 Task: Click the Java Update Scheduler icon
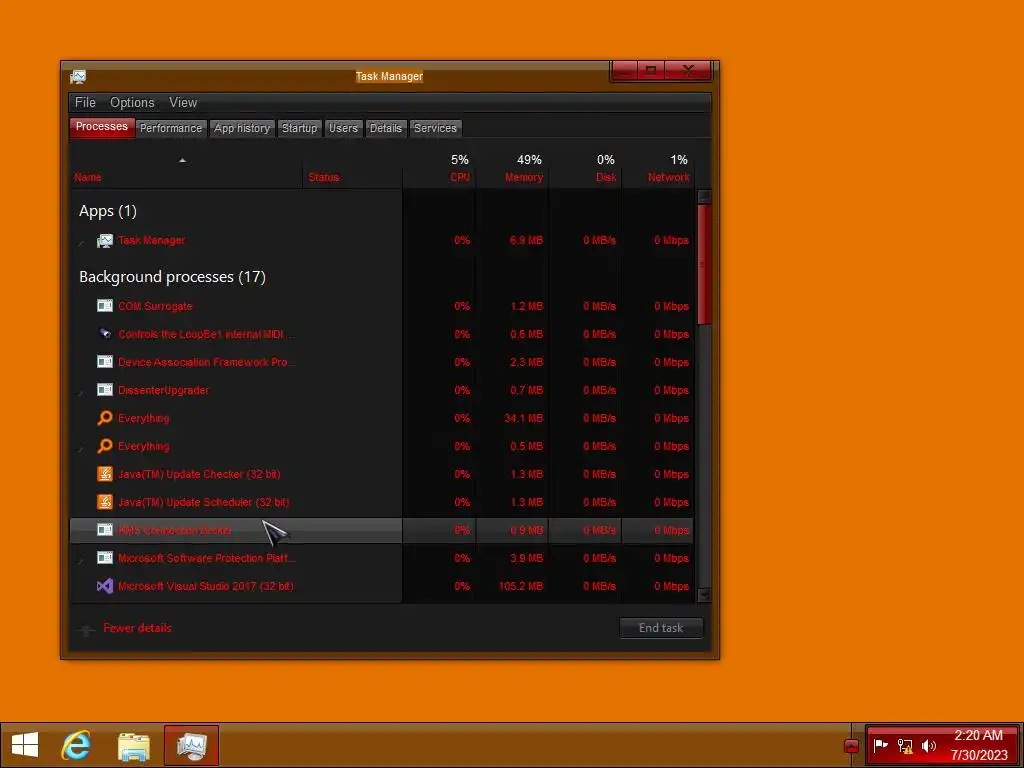pyautogui.click(x=104, y=502)
